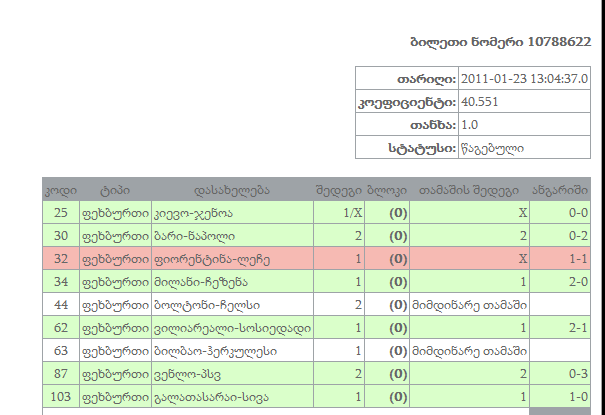Click the date value '2011-01-23 13:04:37.0'
This screenshot has height=415, width=605.
point(524,79)
